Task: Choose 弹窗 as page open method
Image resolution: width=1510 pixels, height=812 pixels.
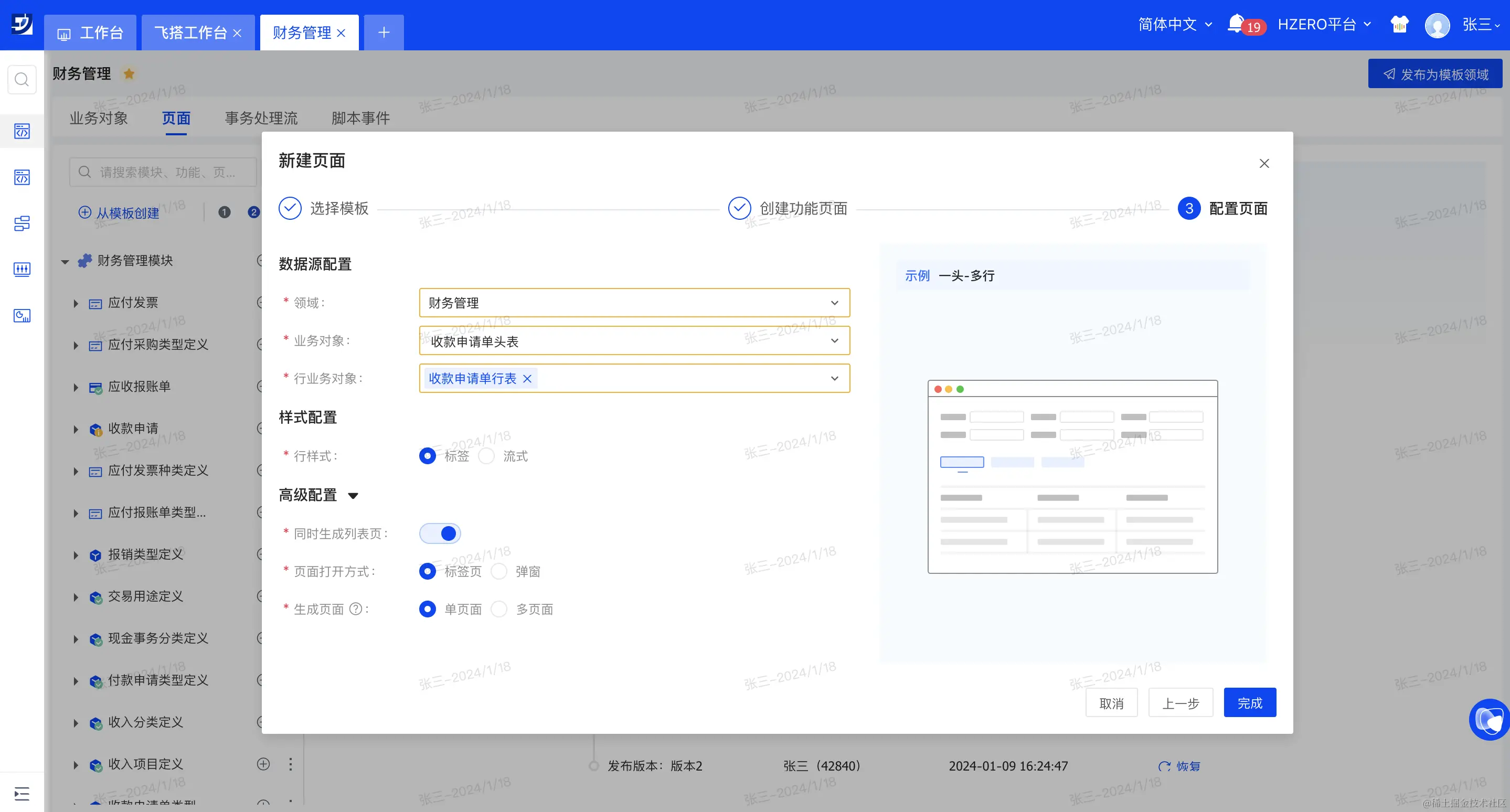Action: coord(499,571)
